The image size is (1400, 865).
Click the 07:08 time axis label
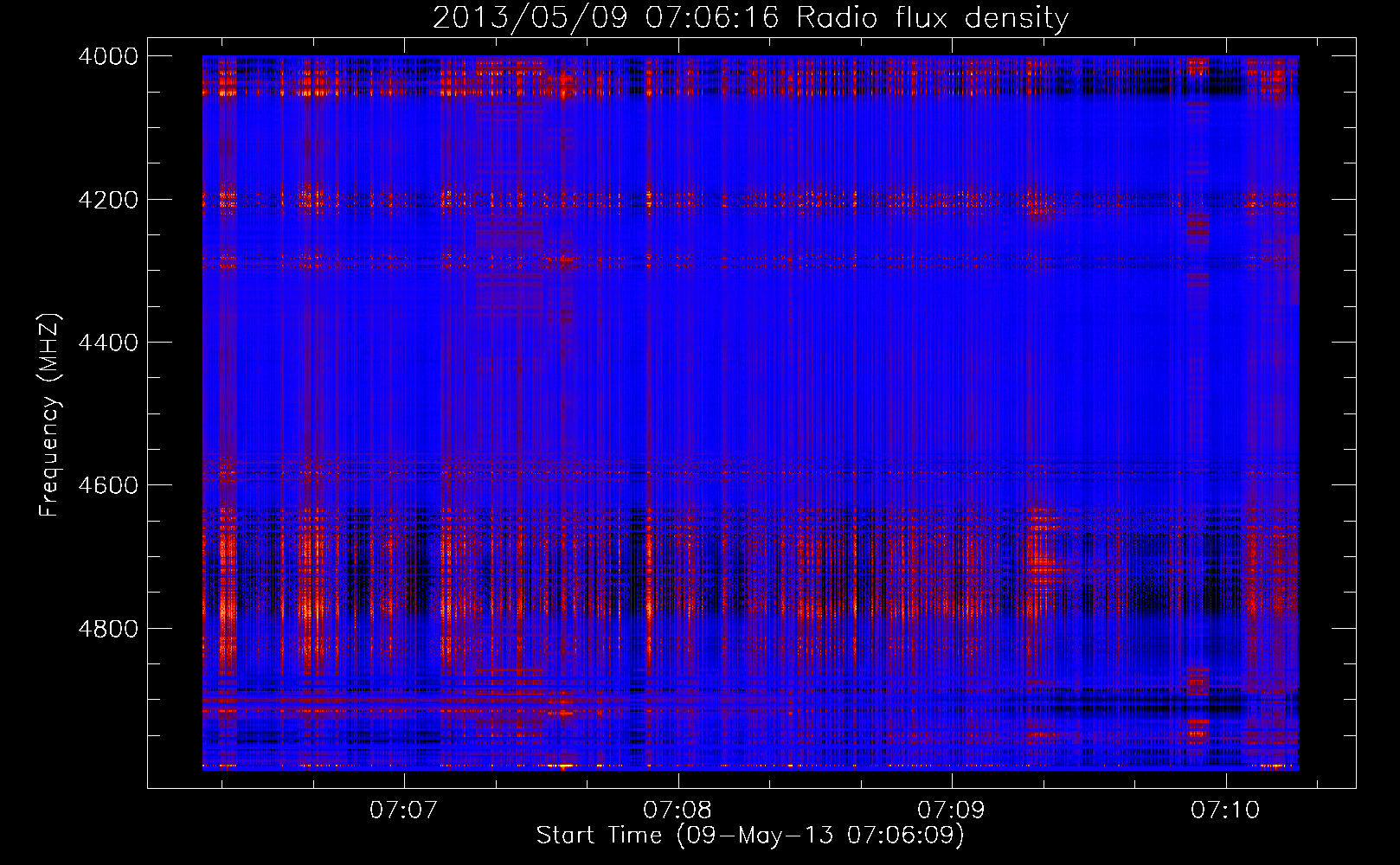pos(678,811)
